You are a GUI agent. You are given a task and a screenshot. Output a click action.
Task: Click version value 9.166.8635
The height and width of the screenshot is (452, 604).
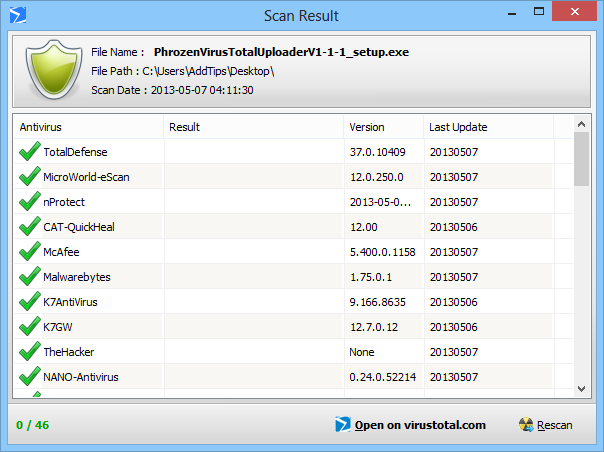pos(378,302)
